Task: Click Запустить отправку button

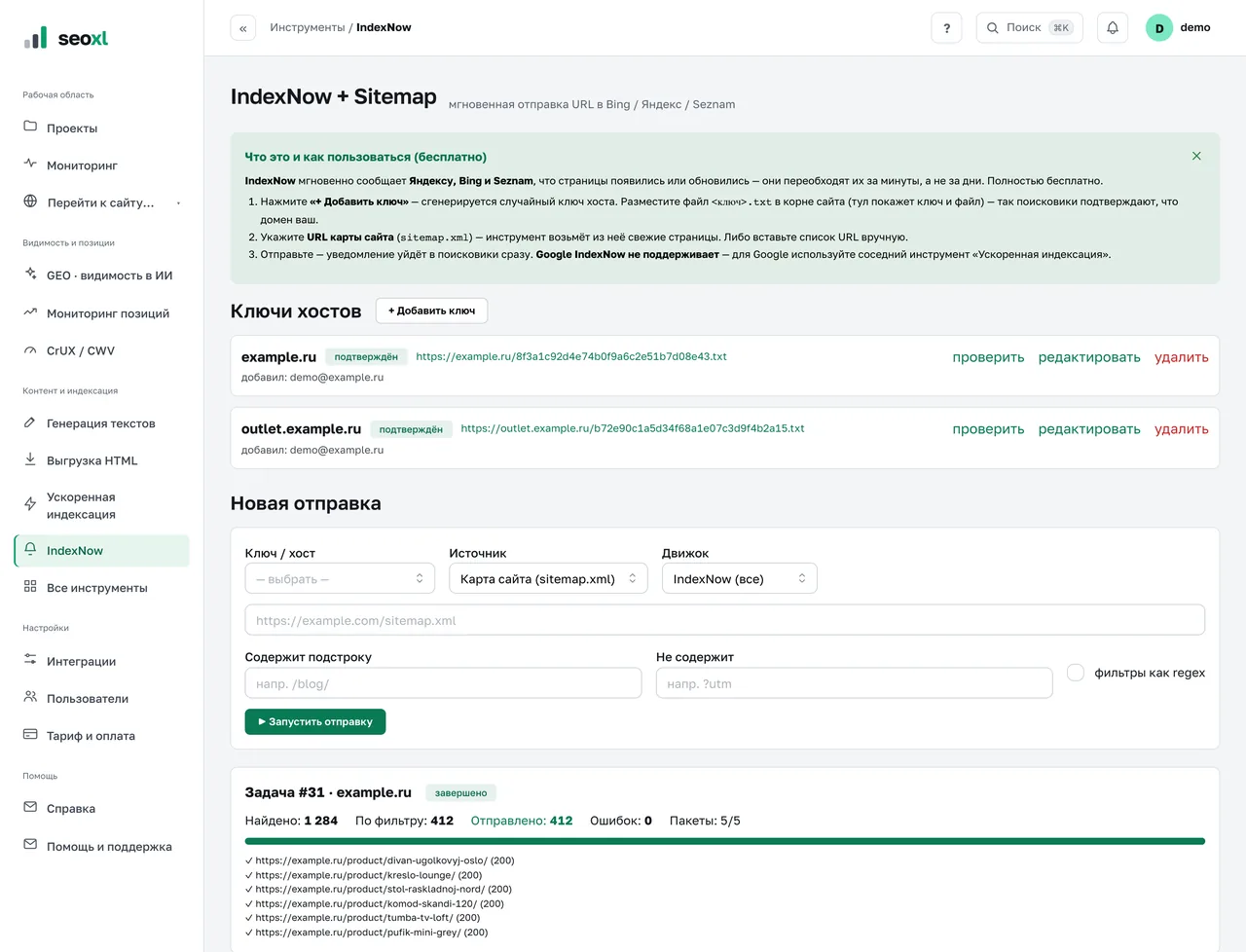Action: [315, 722]
